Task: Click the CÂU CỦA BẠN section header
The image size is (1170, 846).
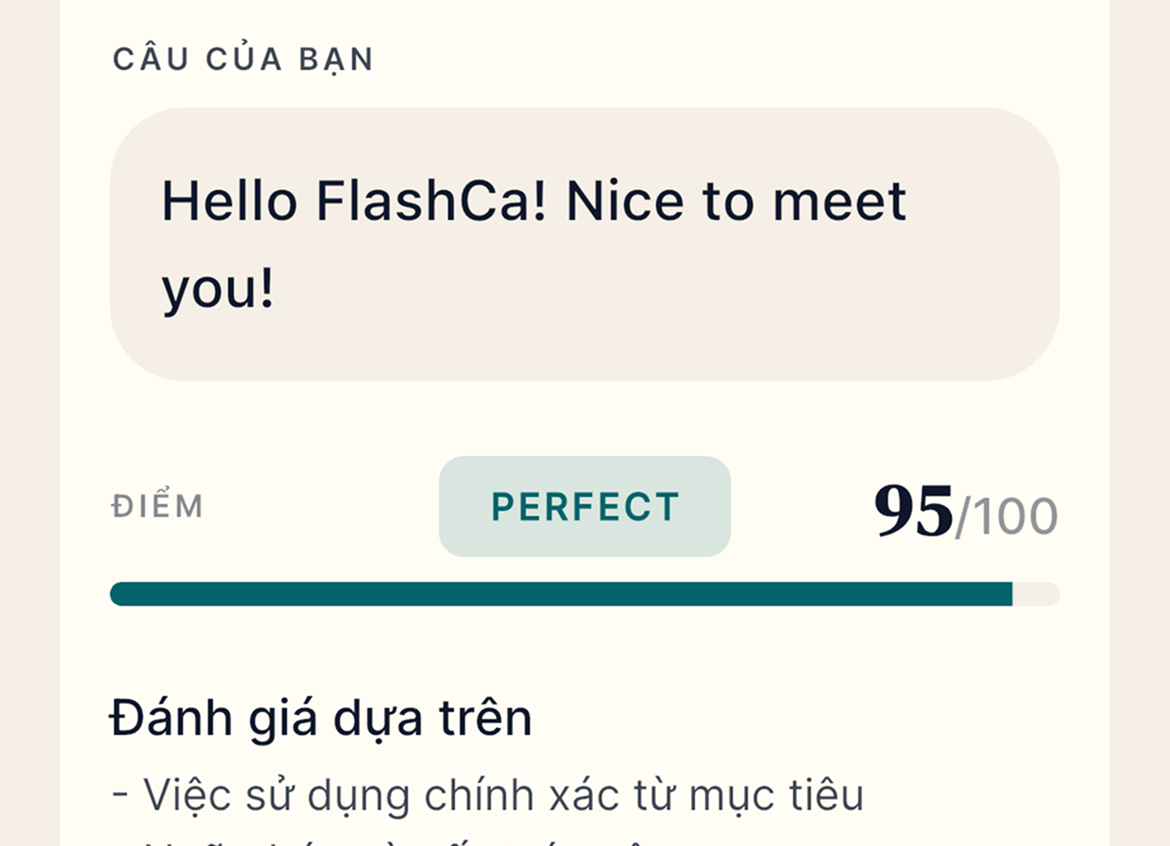Action: [x=245, y=58]
